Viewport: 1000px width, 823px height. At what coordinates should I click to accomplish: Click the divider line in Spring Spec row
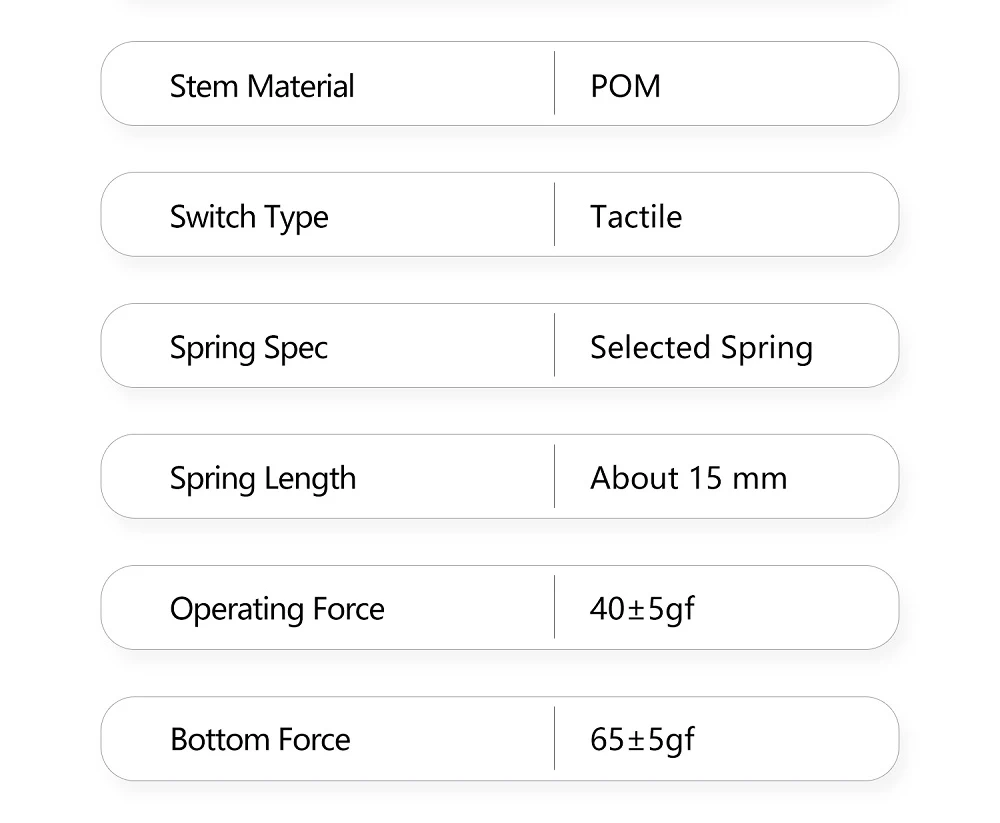click(554, 345)
